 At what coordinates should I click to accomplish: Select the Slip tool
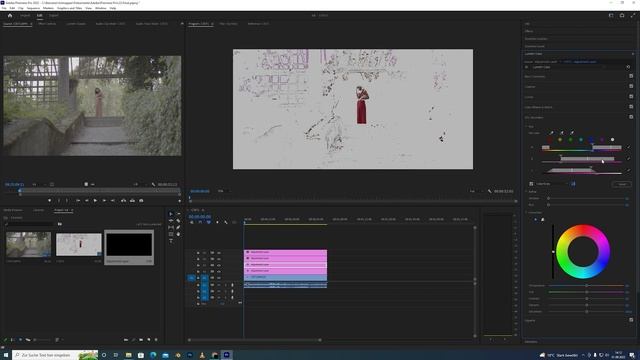pyautogui.click(x=171, y=227)
